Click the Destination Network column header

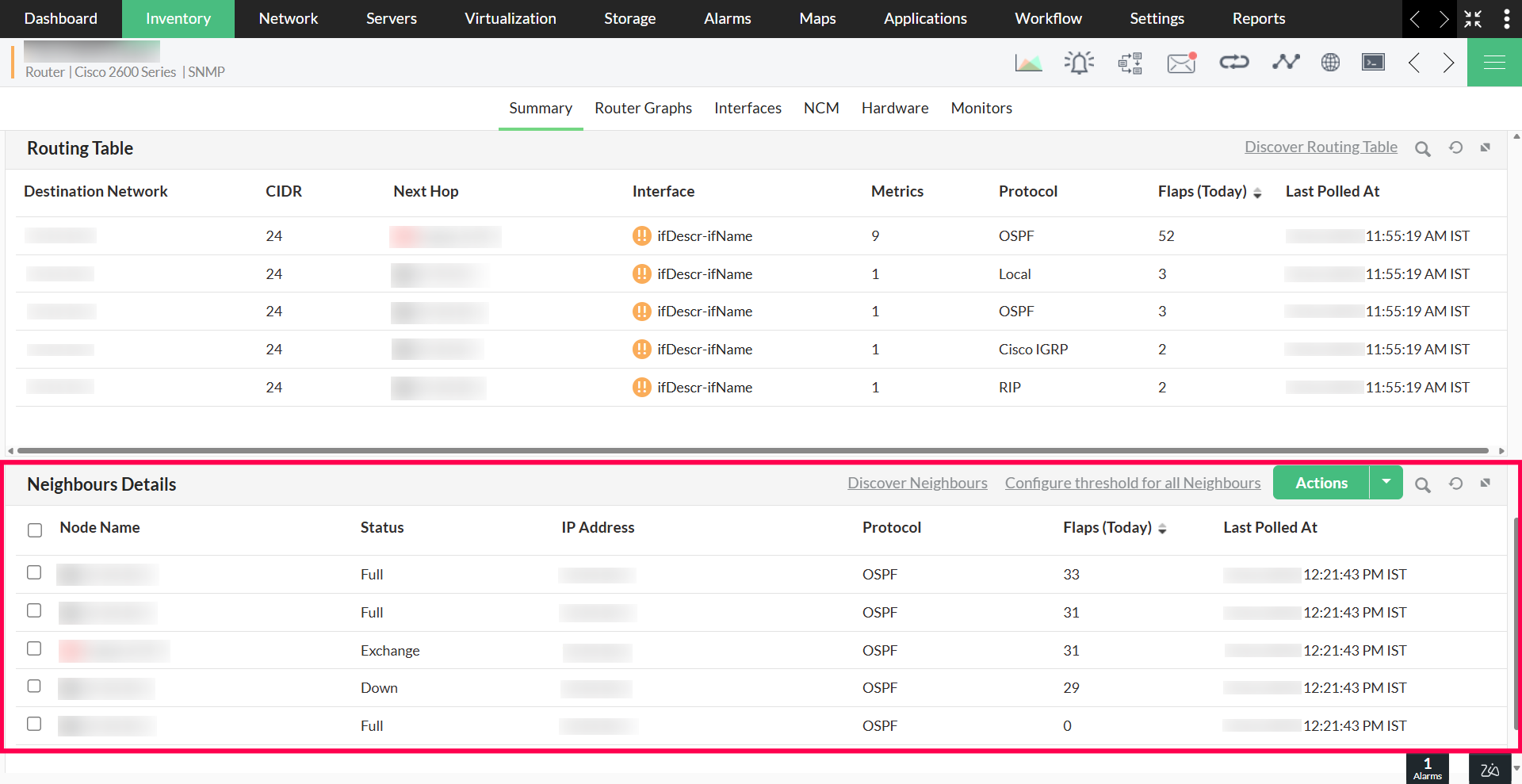coord(96,191)
